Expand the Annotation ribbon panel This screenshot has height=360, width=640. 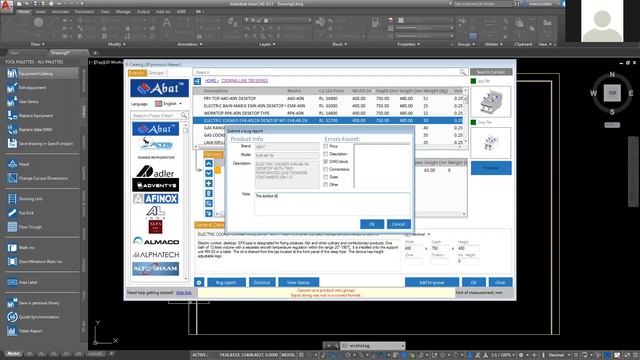(190, 44)
